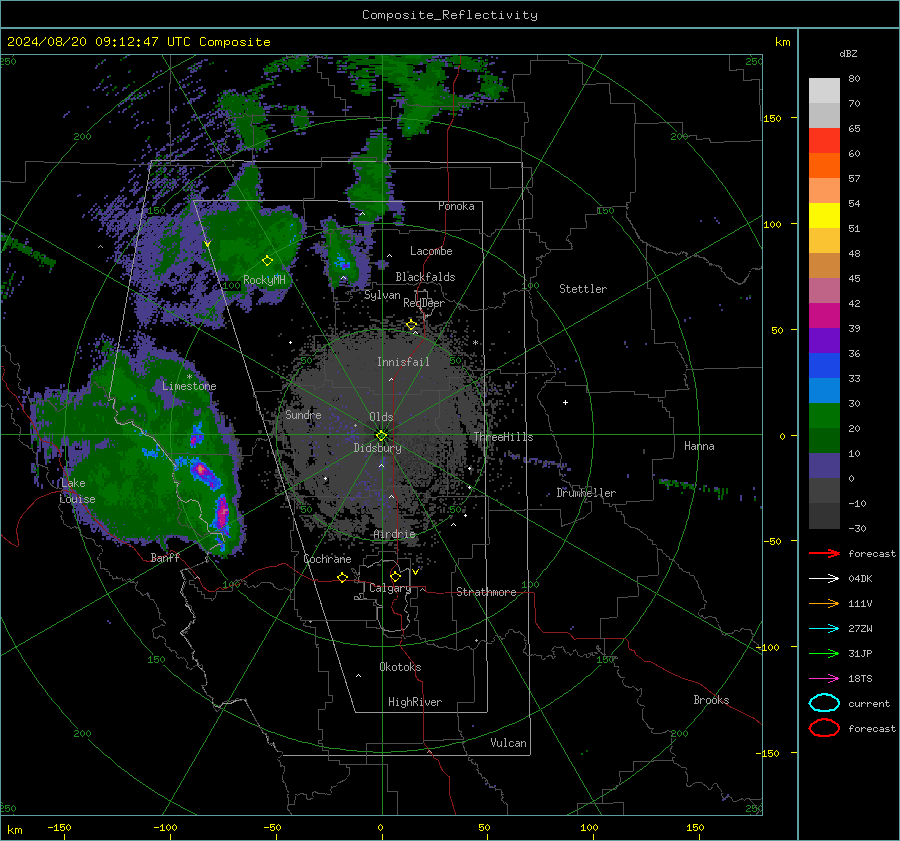Click the Blackfalds label

coord(425,277)
